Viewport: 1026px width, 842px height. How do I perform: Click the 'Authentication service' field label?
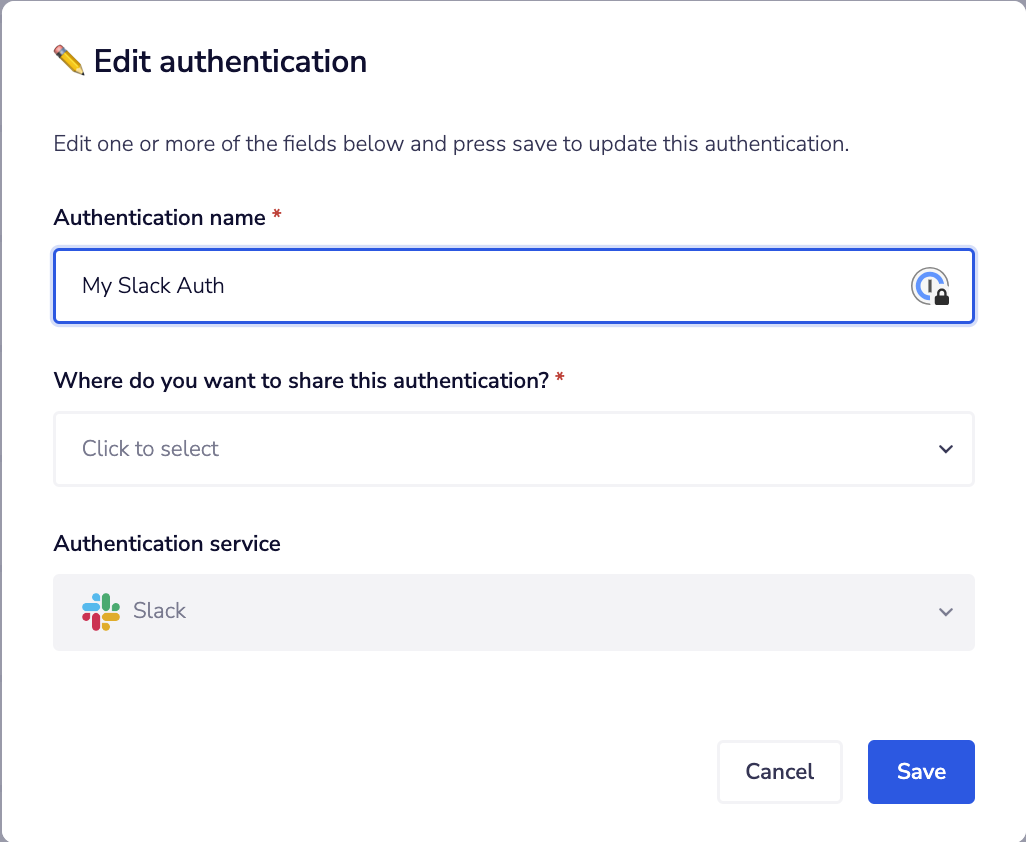(167, 544)
